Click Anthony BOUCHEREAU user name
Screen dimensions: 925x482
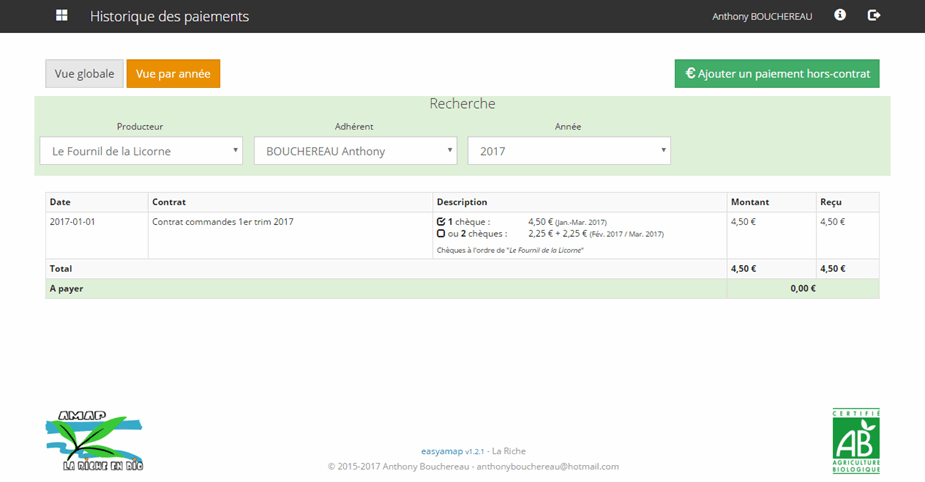(762, 16)
